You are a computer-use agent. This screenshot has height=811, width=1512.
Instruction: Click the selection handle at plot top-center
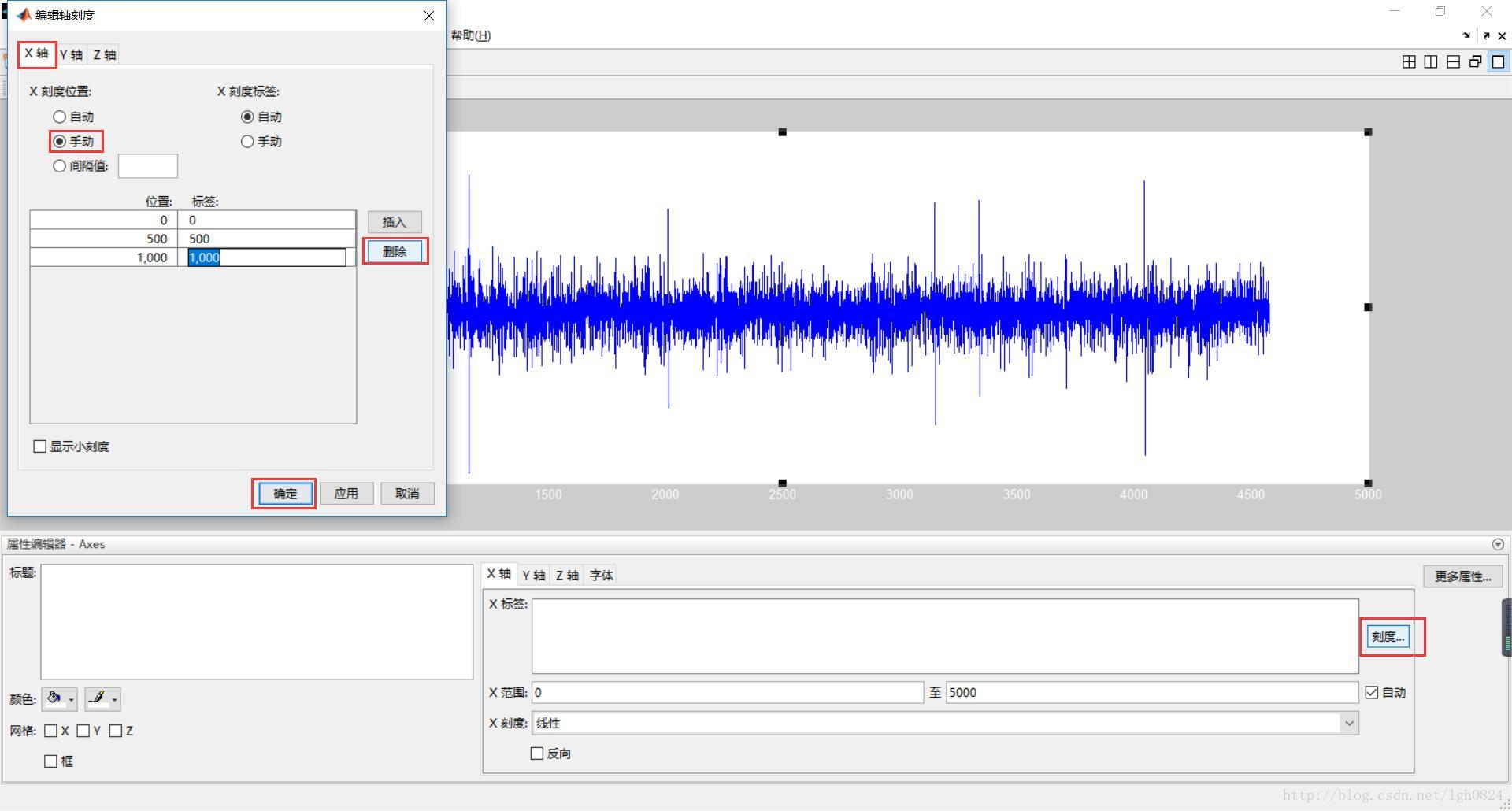tap(782, 132)
